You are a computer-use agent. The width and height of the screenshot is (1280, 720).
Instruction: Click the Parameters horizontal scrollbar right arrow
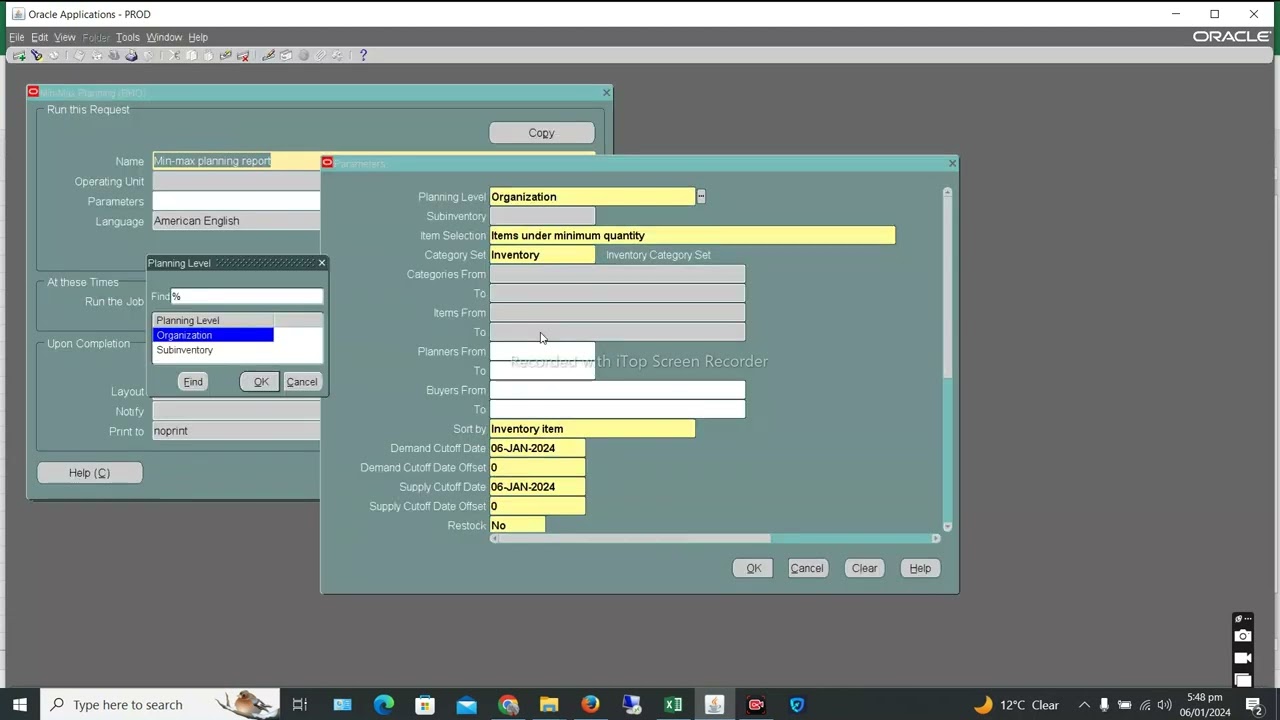pos(936,539)
